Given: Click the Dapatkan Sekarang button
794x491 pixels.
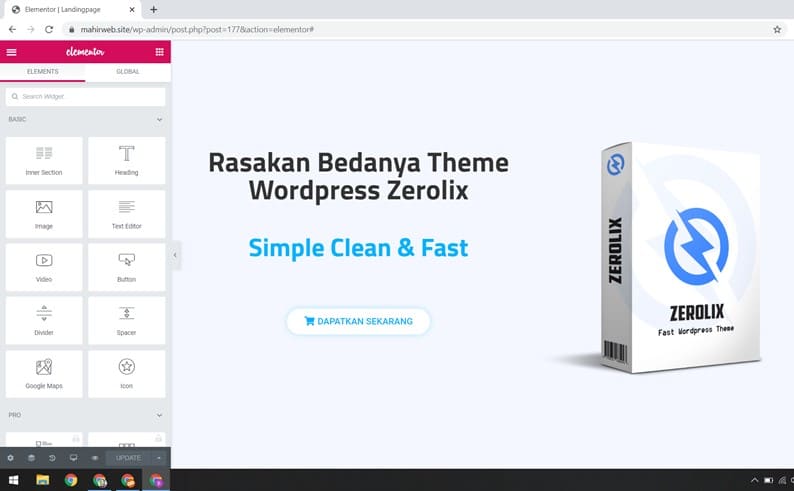Looking at the screenshot, I should pos(358,321).
